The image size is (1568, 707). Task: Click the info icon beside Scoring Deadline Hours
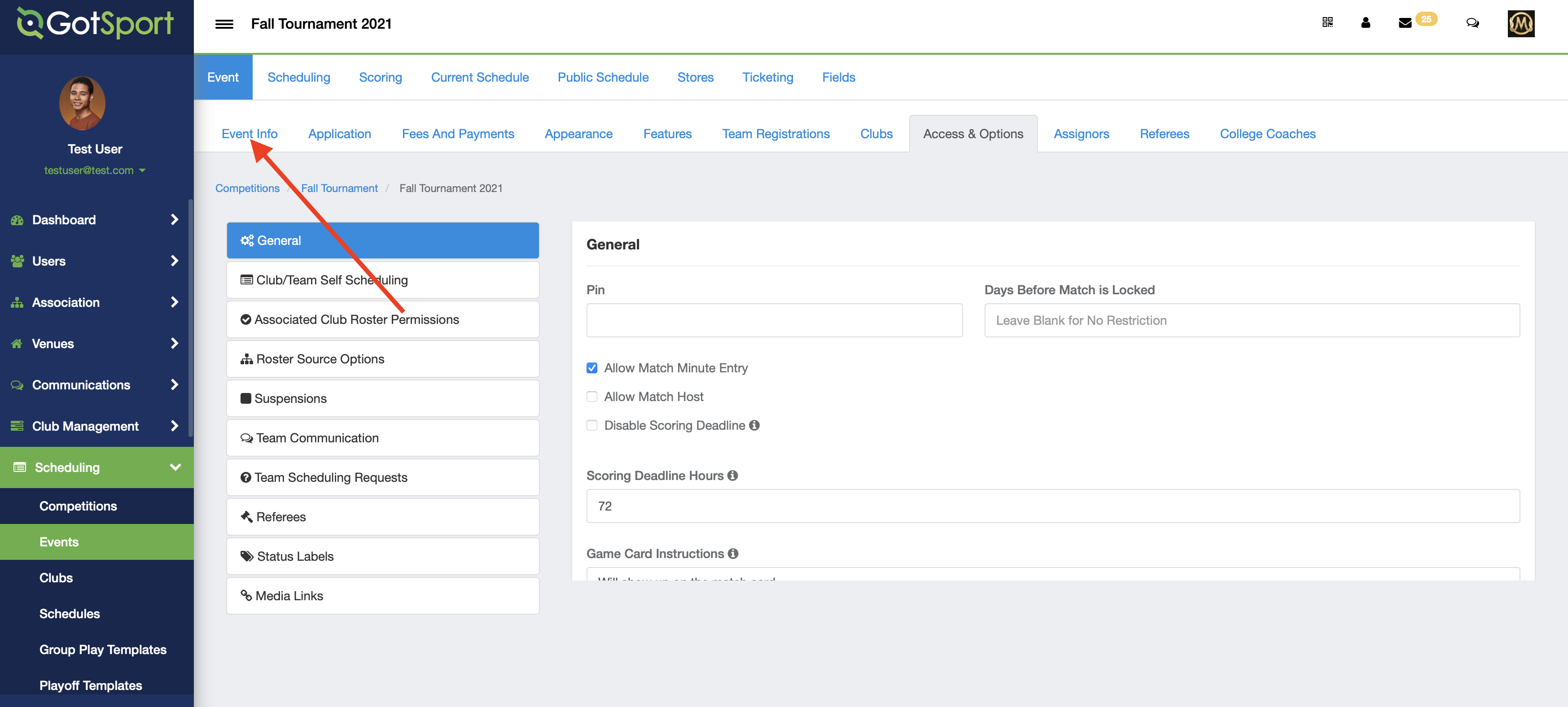click(732, 475)
